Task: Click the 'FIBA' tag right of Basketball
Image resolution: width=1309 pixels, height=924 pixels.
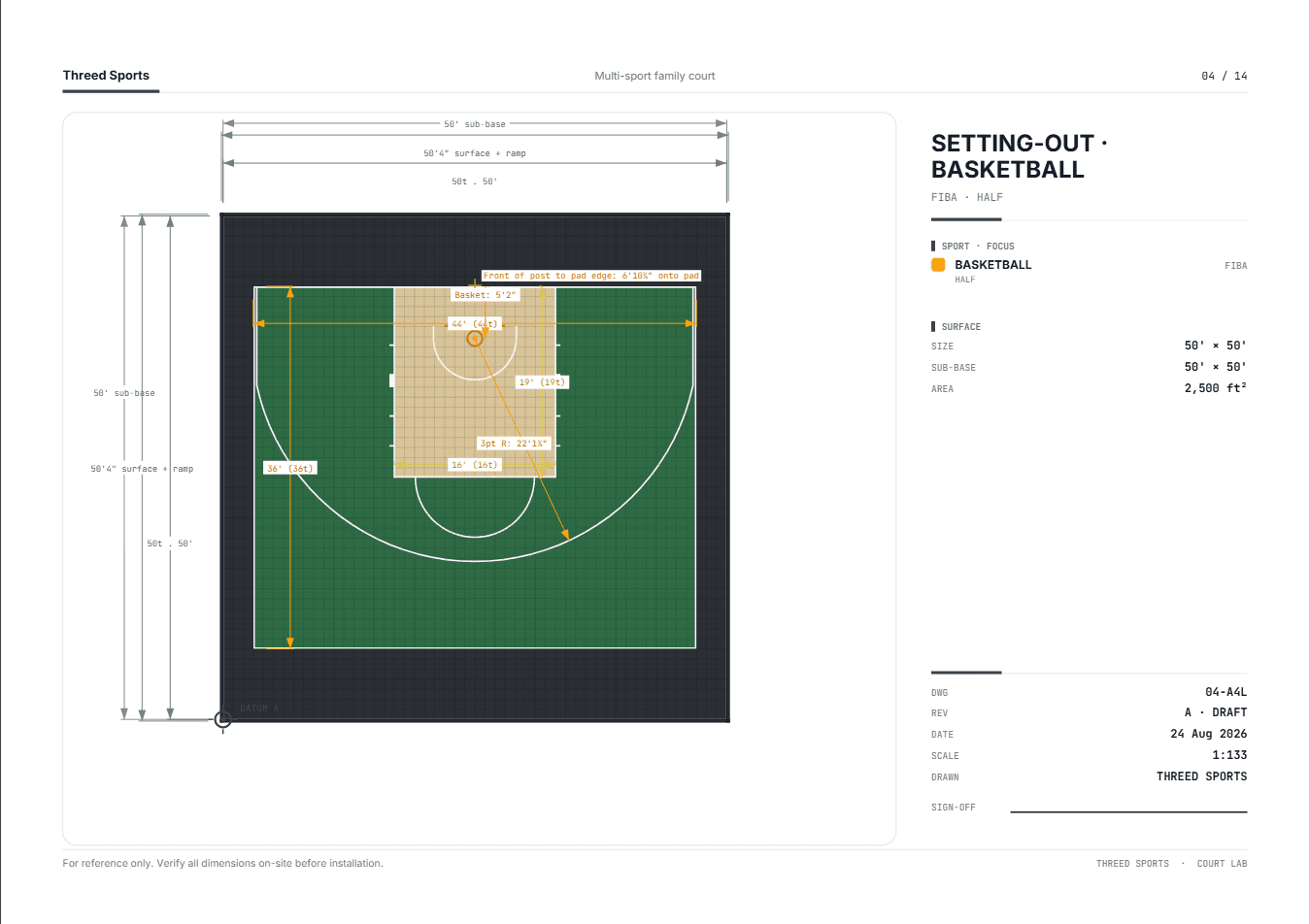Action: pos(1235,266)
